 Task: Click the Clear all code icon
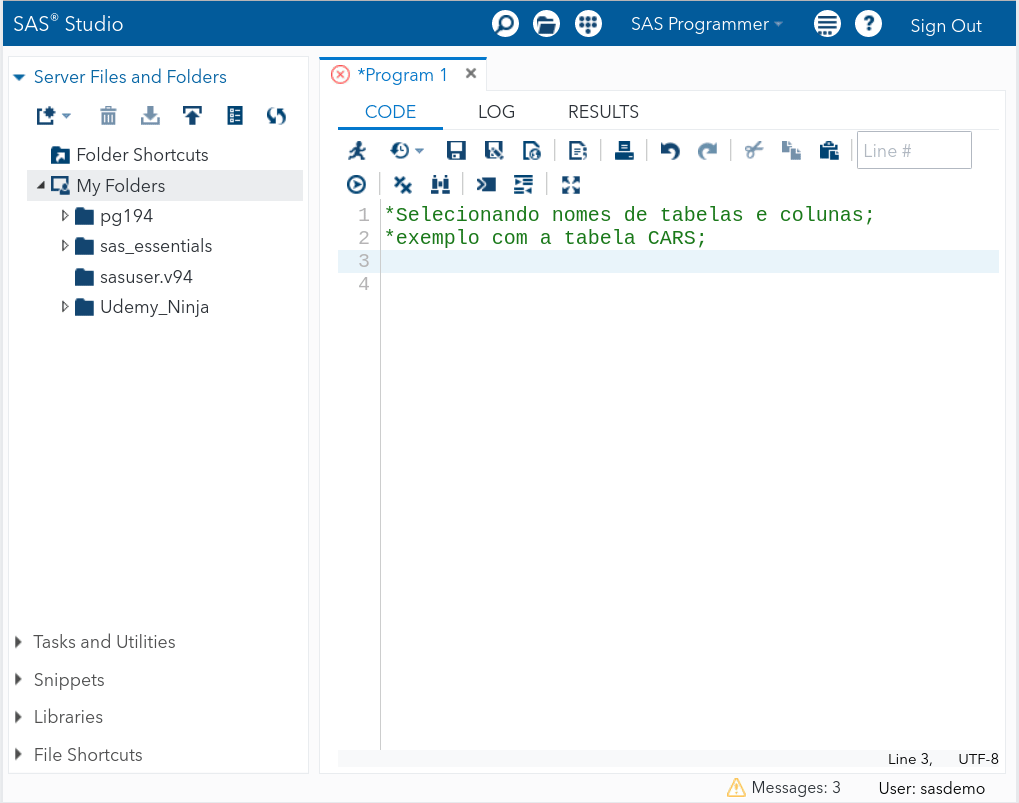coord(402,185)
